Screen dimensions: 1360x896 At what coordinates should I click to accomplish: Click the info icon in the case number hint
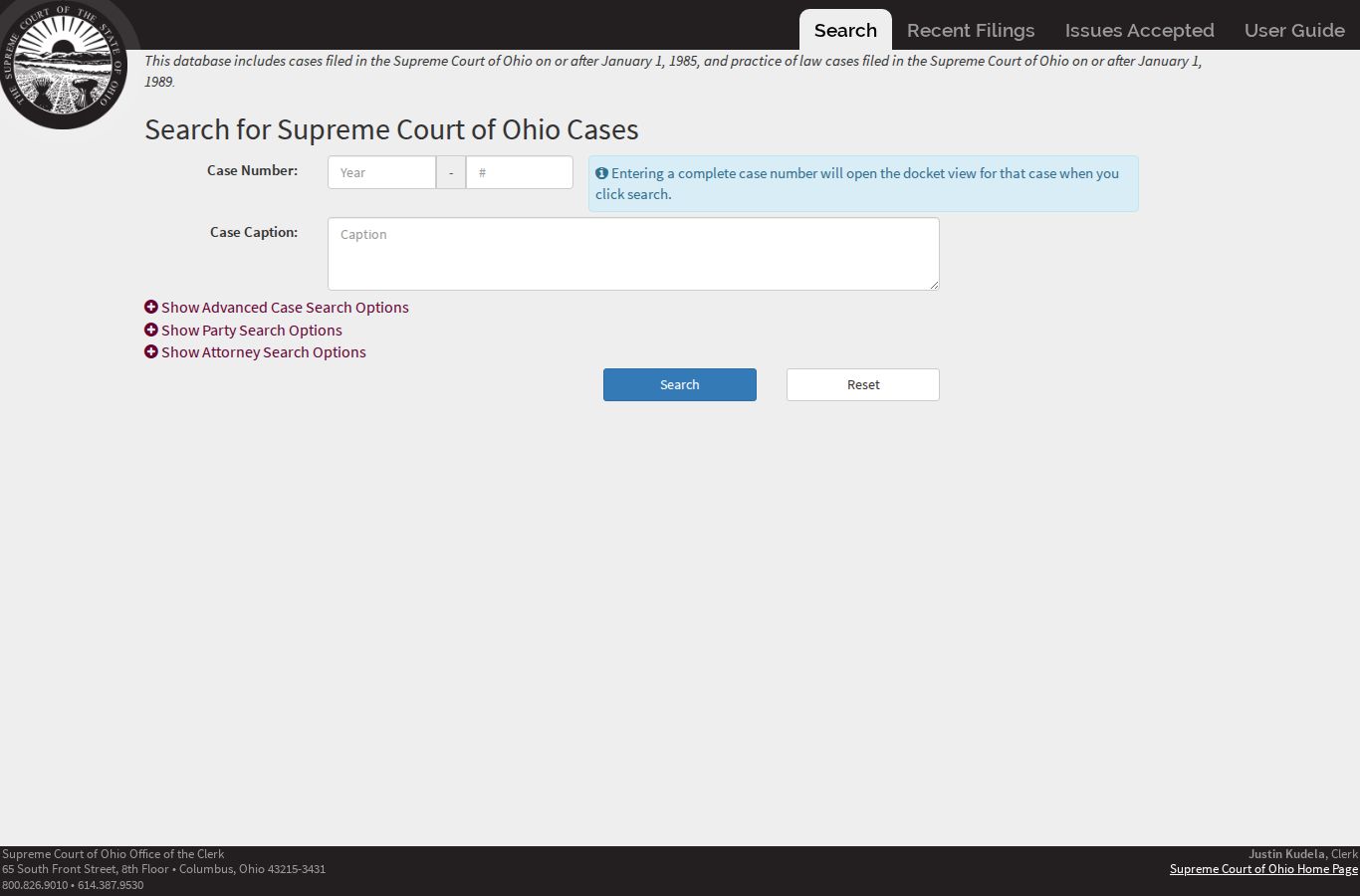click(601, 173)
